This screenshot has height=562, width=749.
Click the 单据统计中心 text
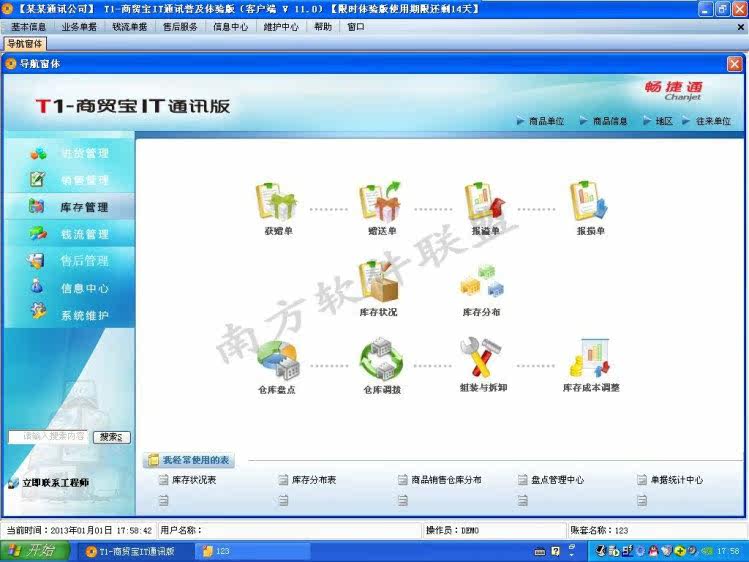click(677, 480)
